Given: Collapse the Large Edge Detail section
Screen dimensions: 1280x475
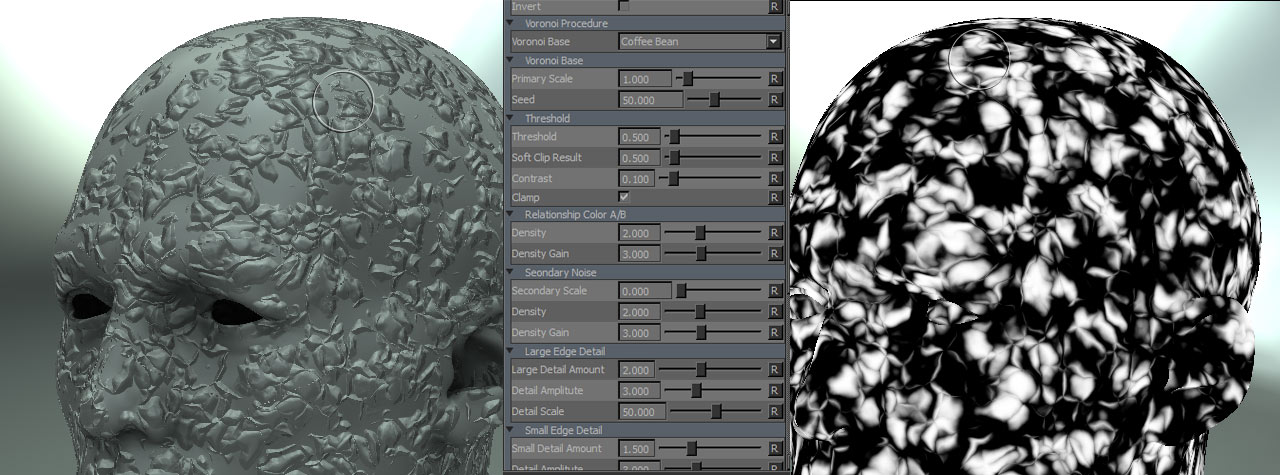Looking at the screenshot, I should click(x=517, y=351).
